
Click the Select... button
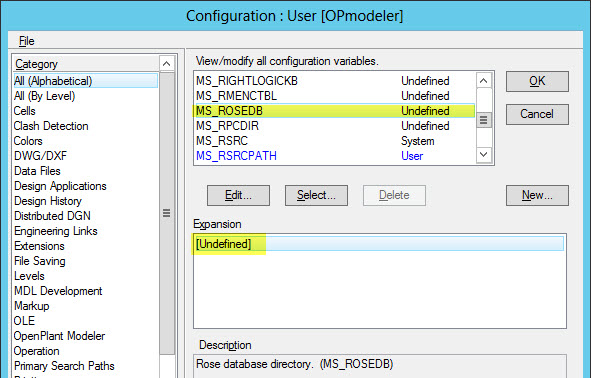[316, 195]
